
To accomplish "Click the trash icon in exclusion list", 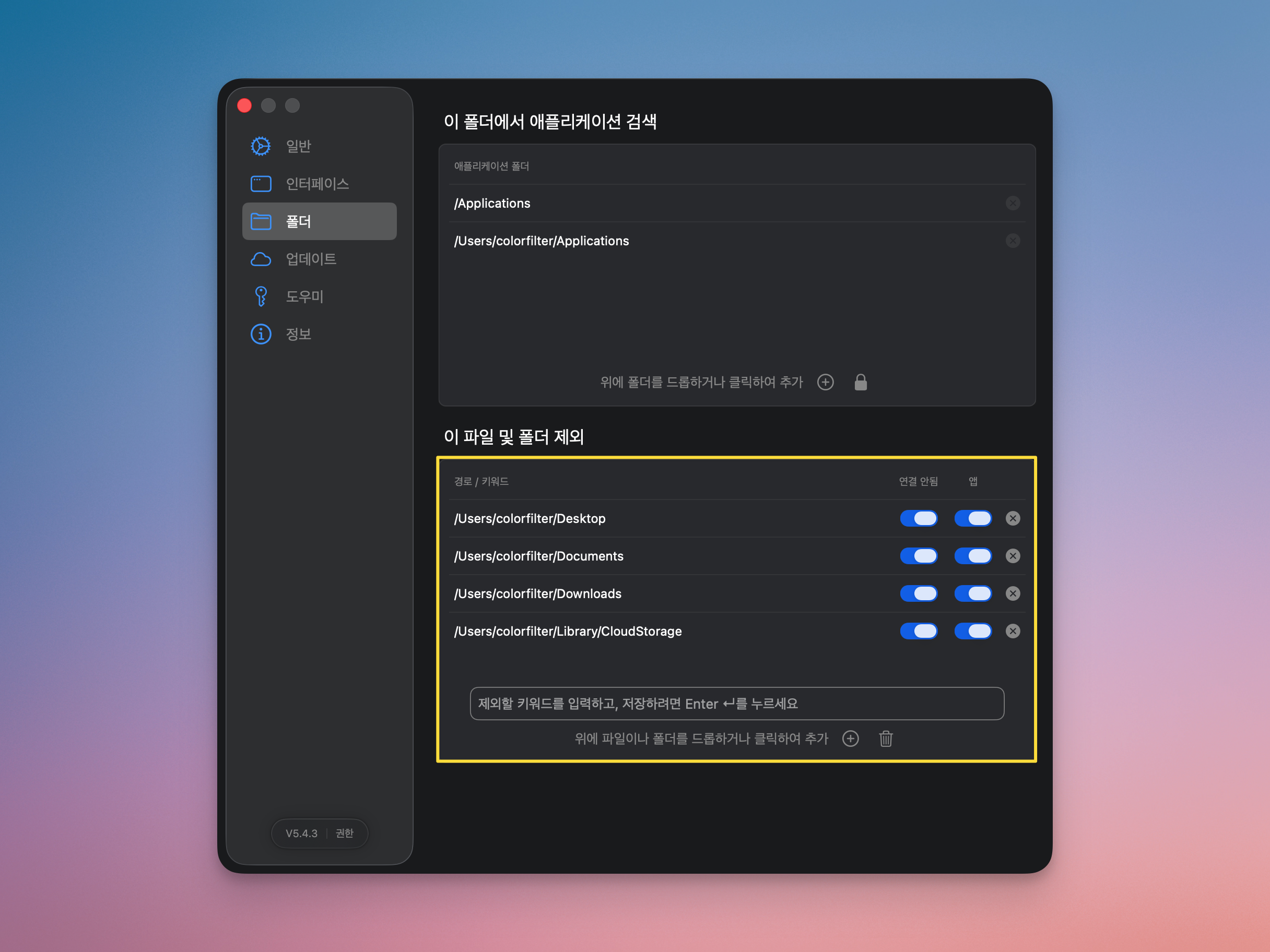I will tap(885, 739).
